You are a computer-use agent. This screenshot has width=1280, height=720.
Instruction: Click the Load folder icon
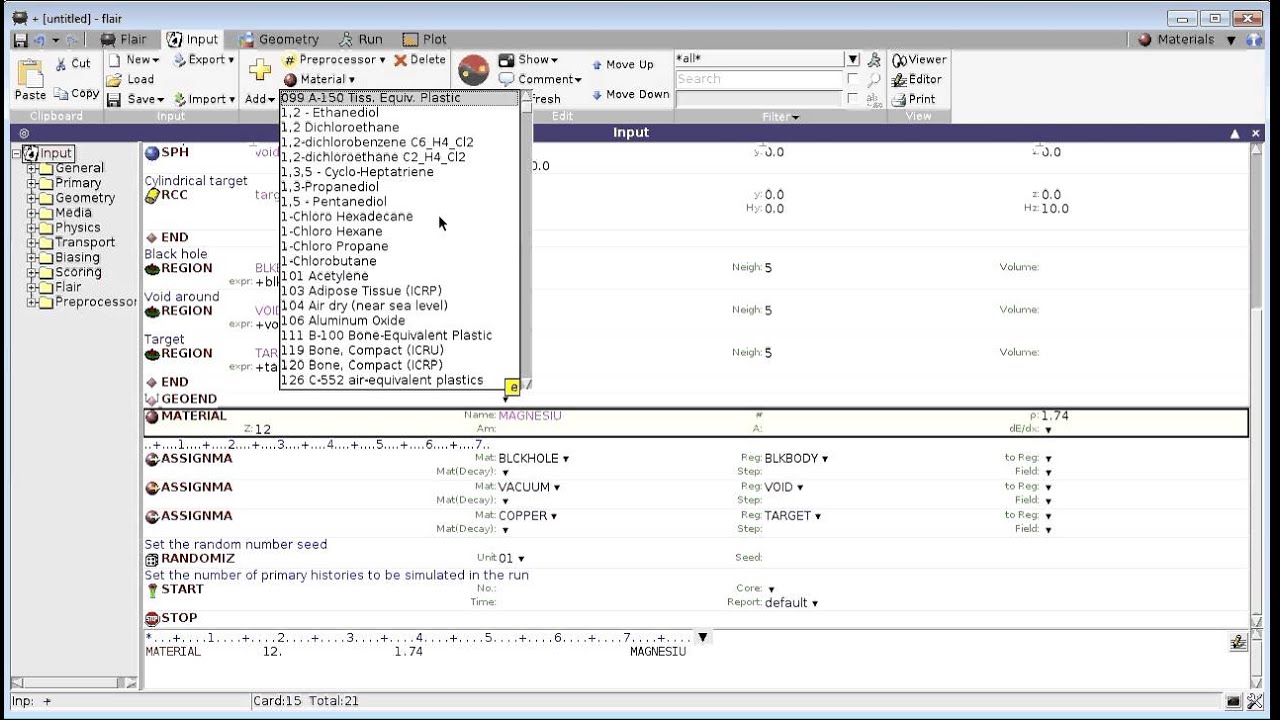click(115, 79)
